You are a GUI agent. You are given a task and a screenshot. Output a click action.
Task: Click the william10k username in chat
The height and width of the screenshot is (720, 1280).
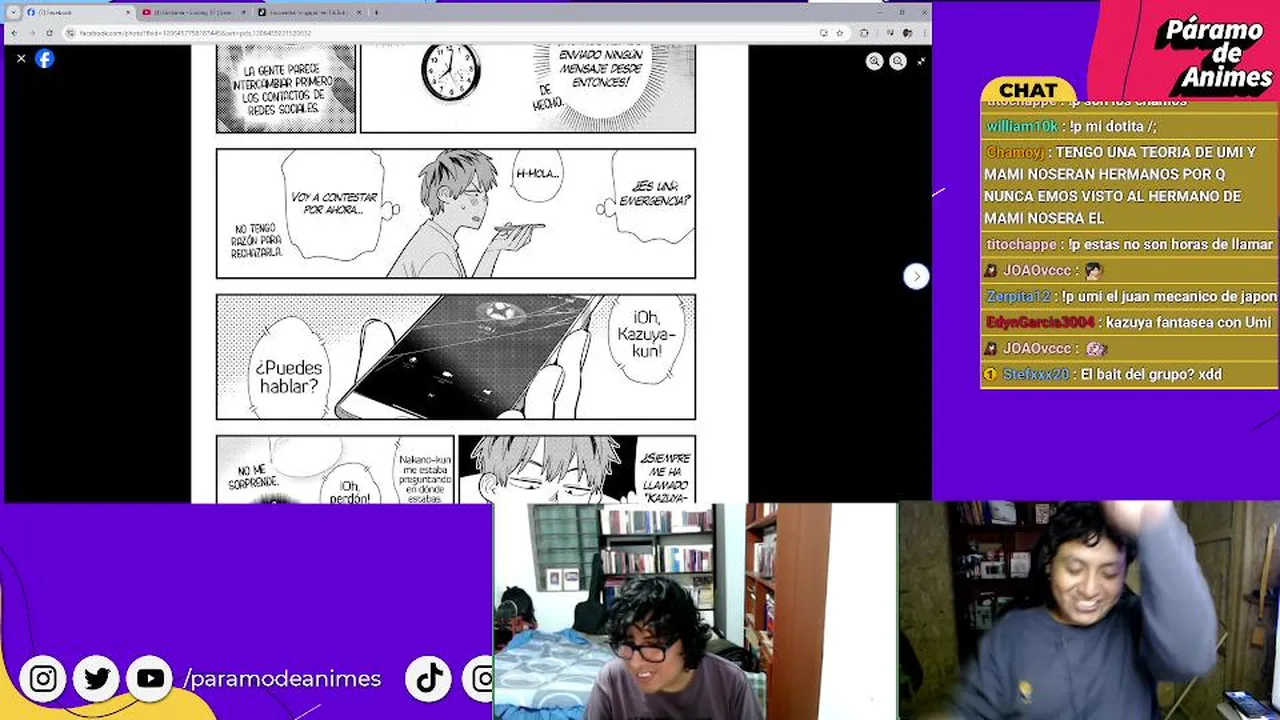[x=1022, y=126]
